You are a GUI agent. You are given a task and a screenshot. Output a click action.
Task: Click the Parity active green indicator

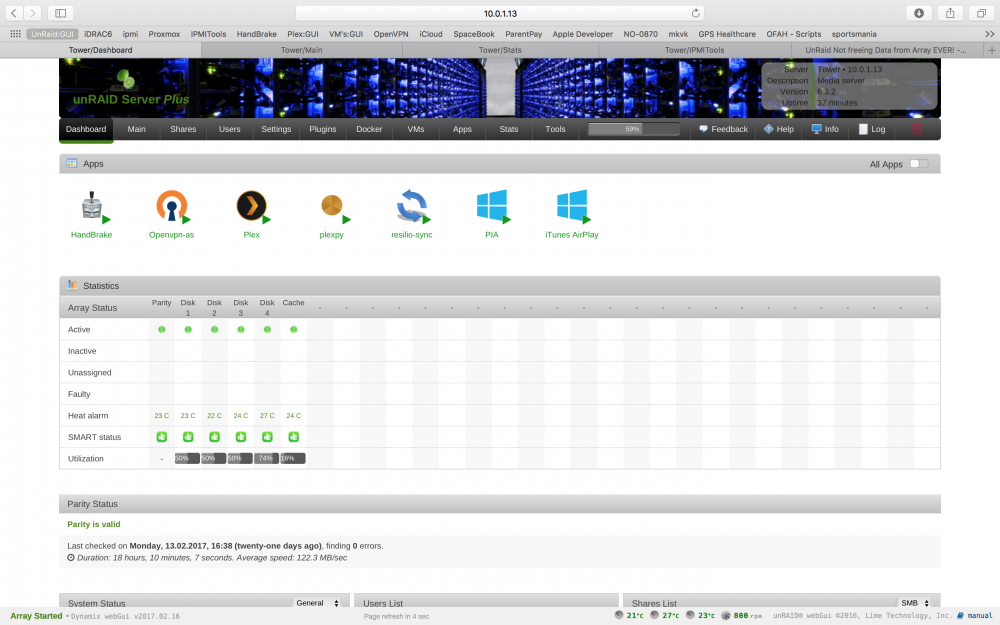(161, 330)
